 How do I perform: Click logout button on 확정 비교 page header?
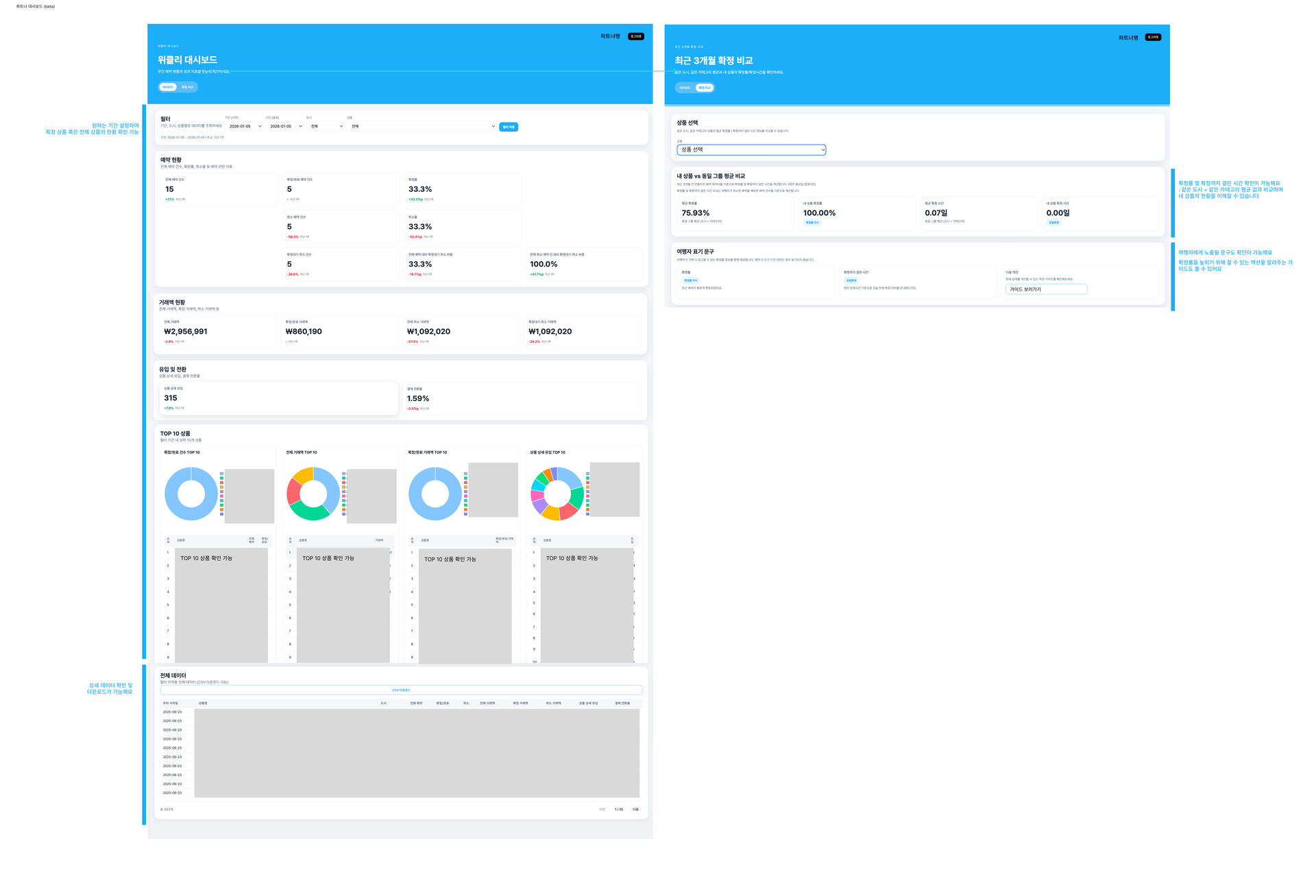pos(1154,37)
